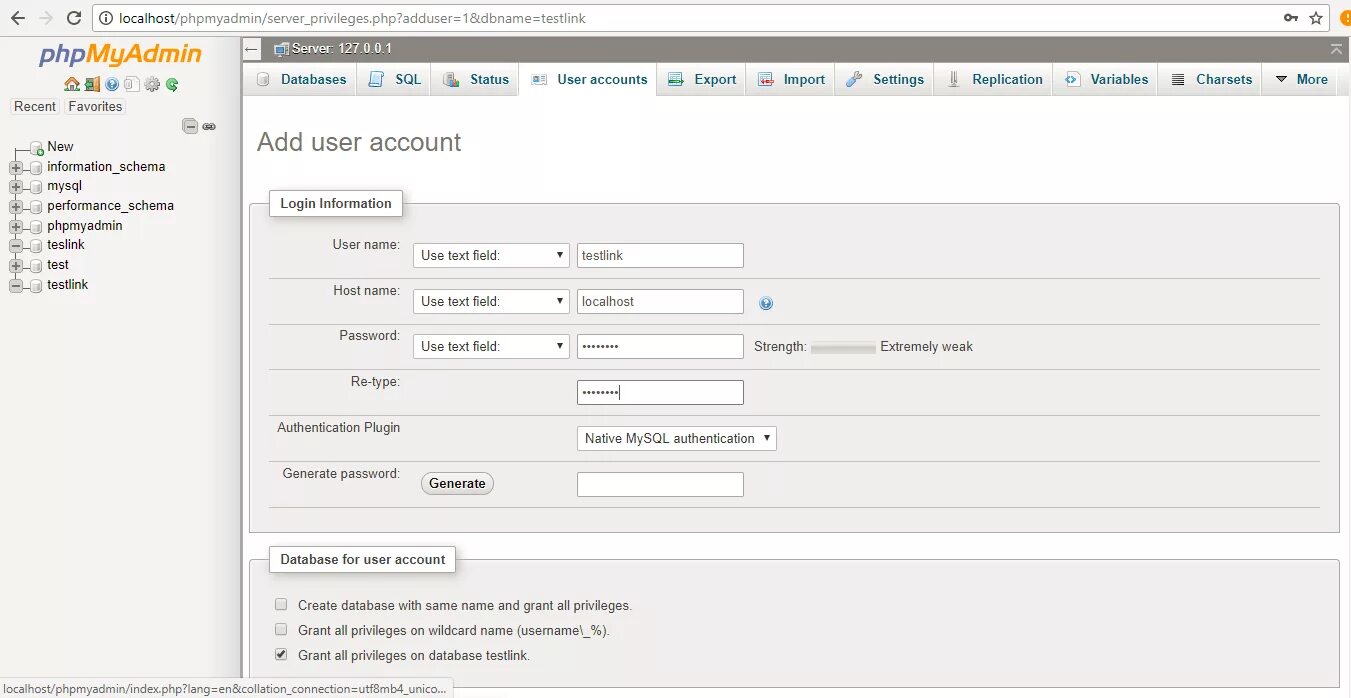
Task: Open the User name type dropdown
Action: tap(491, 255)
